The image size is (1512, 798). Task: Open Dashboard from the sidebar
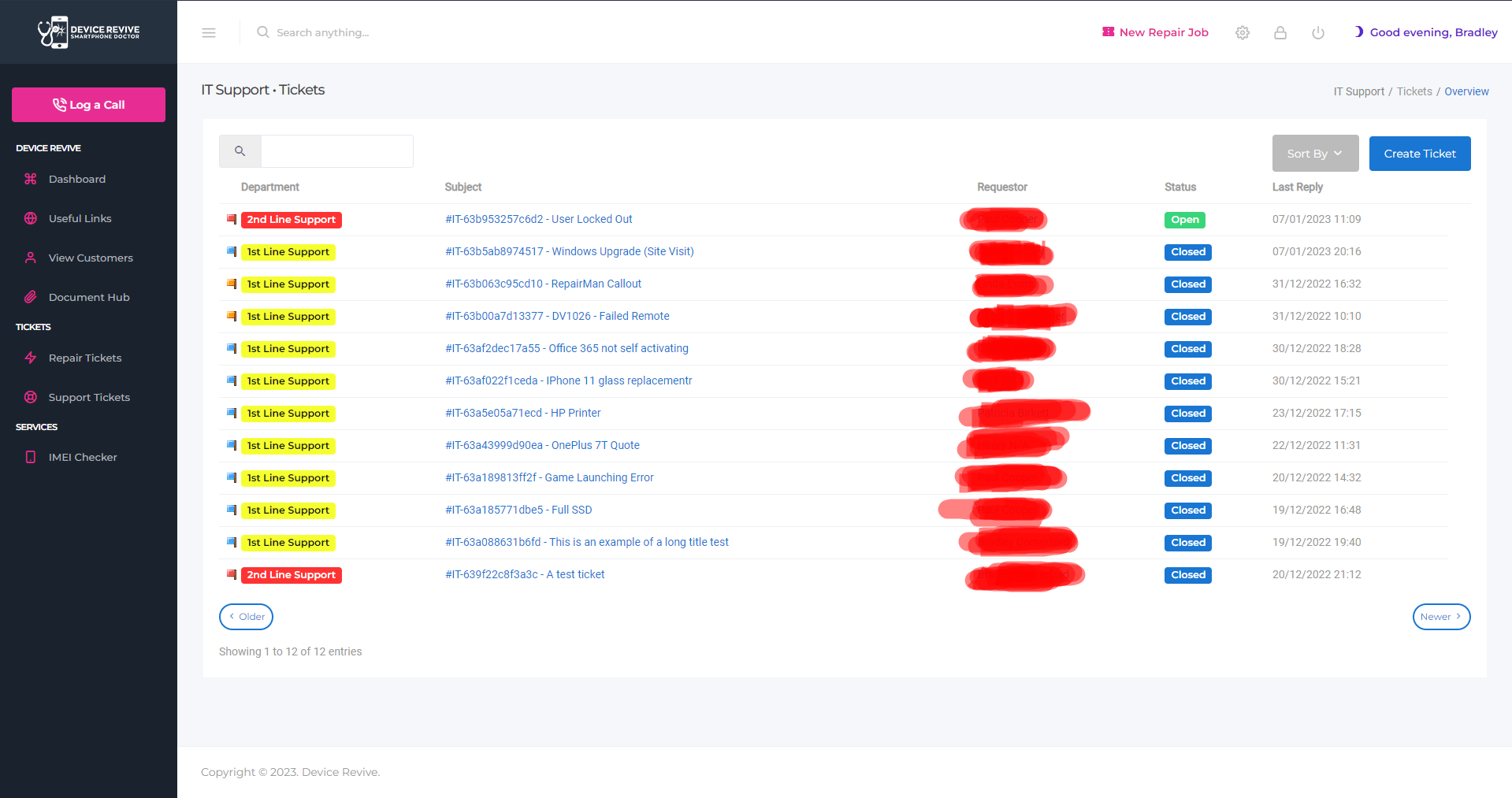[x=76, y=179]
